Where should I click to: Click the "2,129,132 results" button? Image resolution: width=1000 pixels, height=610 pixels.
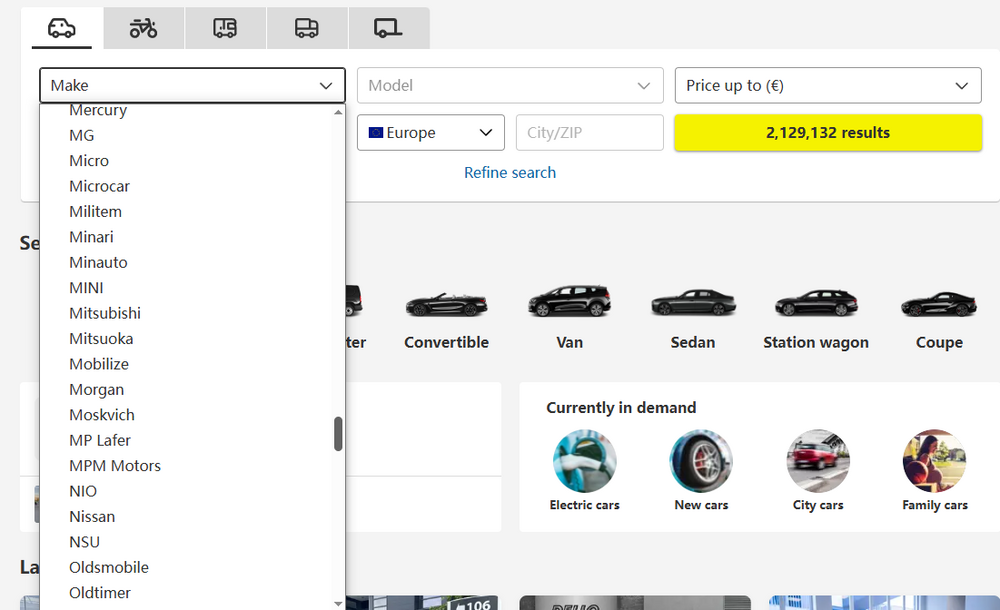tap(828, 132)
